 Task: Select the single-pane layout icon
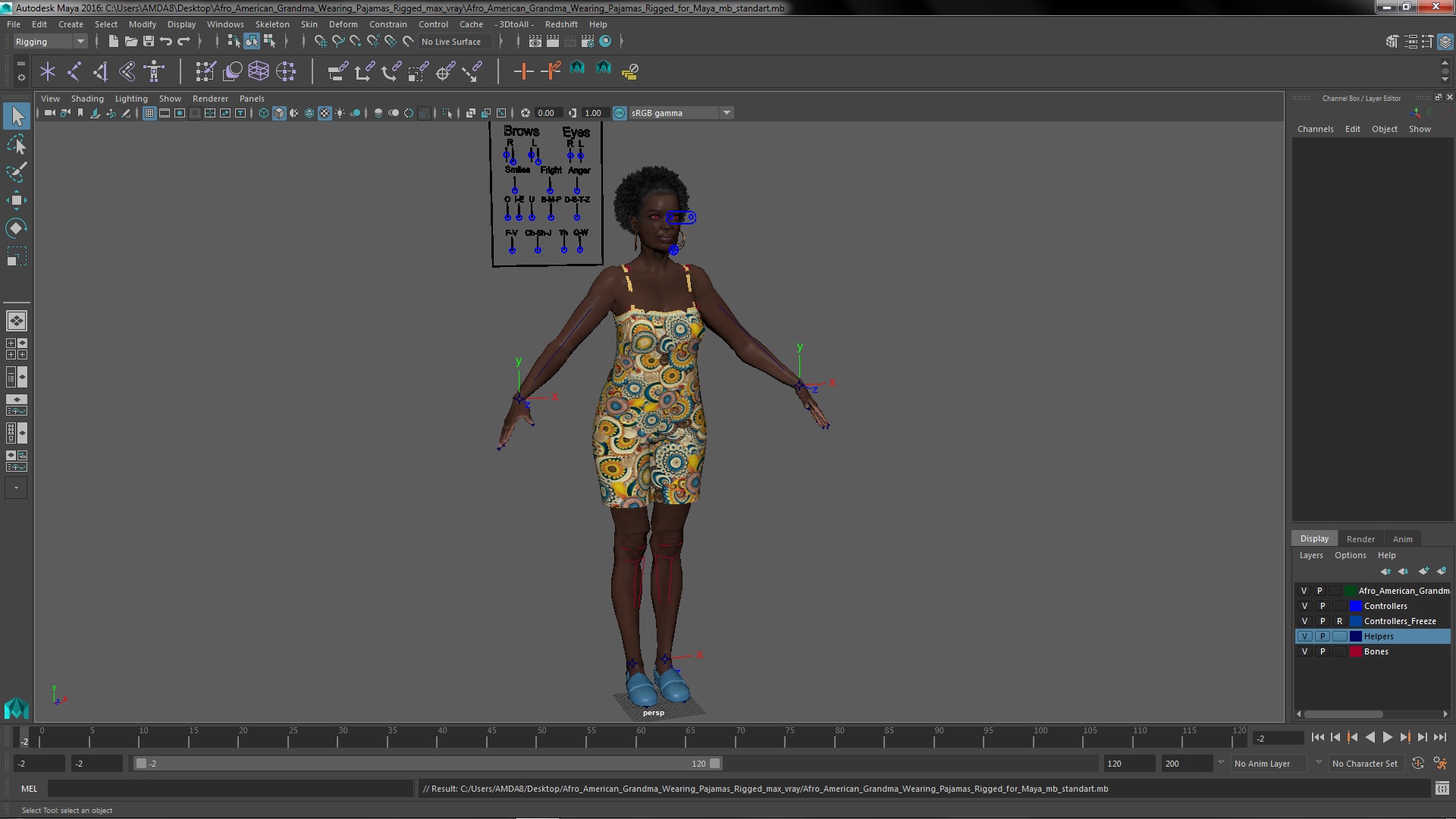pyautogui.click(x=16, y=321)
